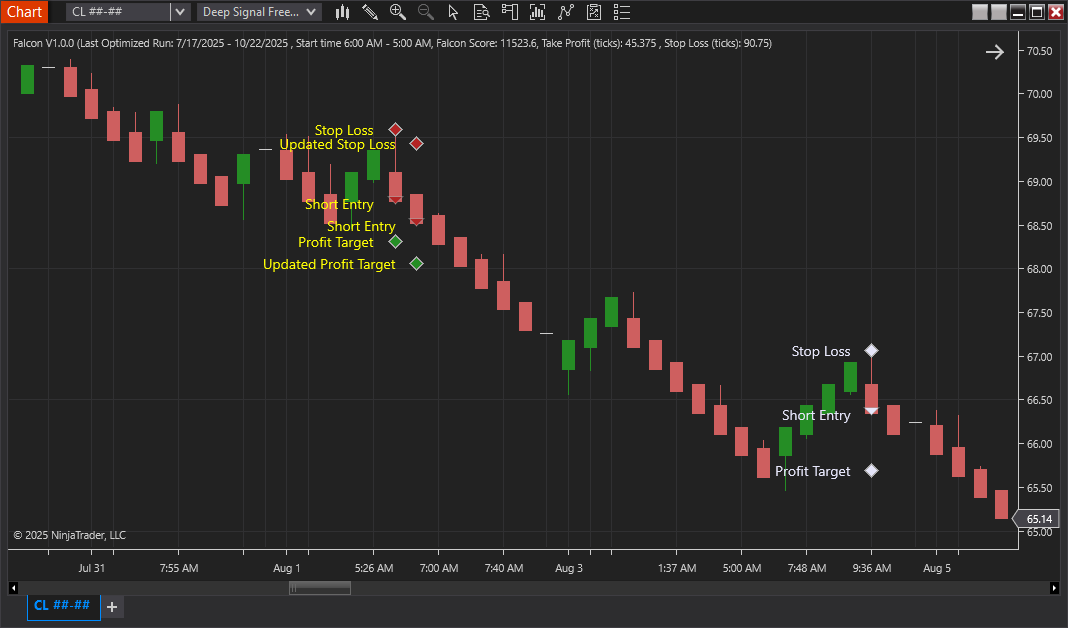Toggle the Chart Trader panel

point(510,12)
